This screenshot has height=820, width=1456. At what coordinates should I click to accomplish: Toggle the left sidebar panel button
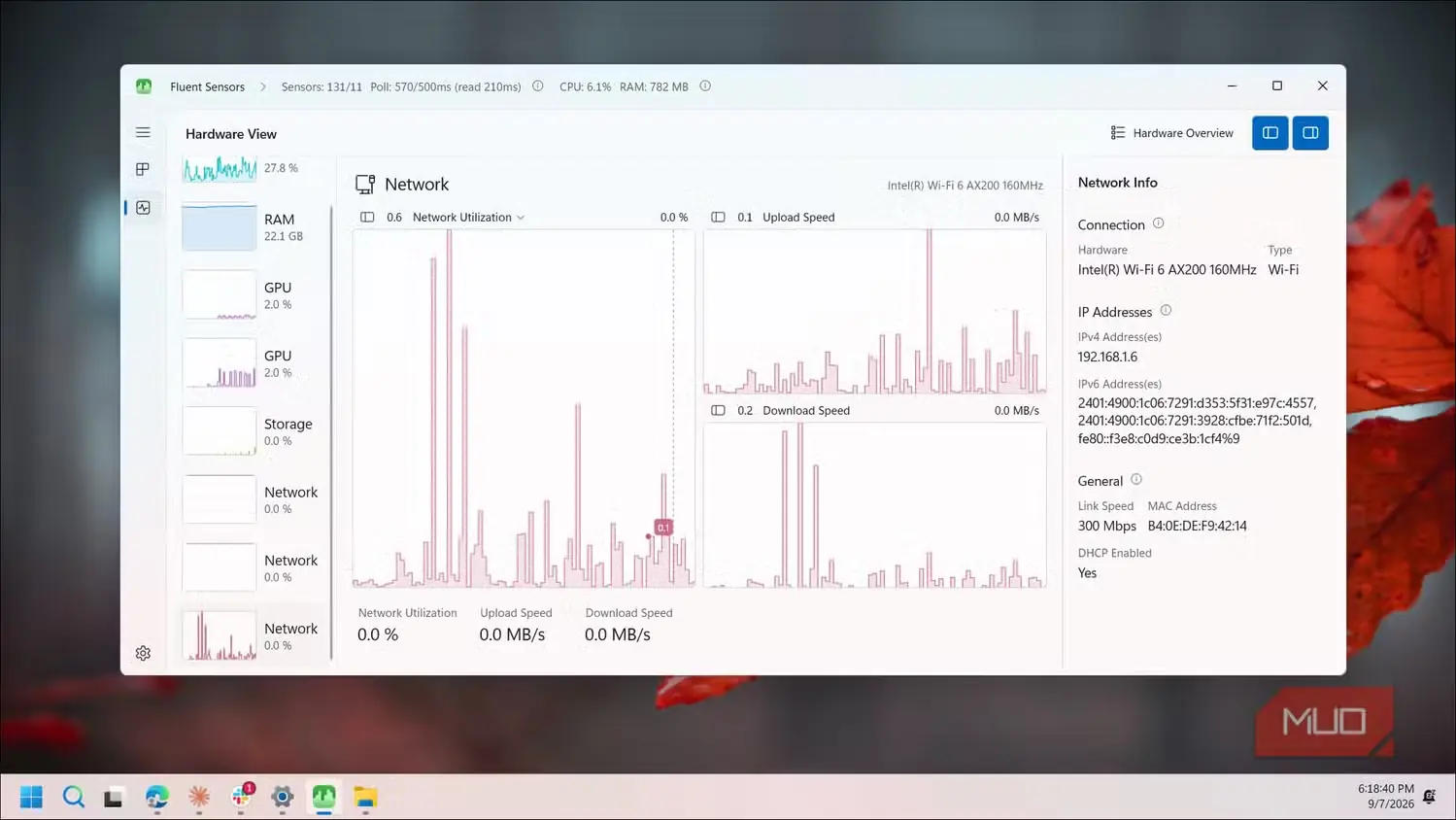coord(1270,133)
